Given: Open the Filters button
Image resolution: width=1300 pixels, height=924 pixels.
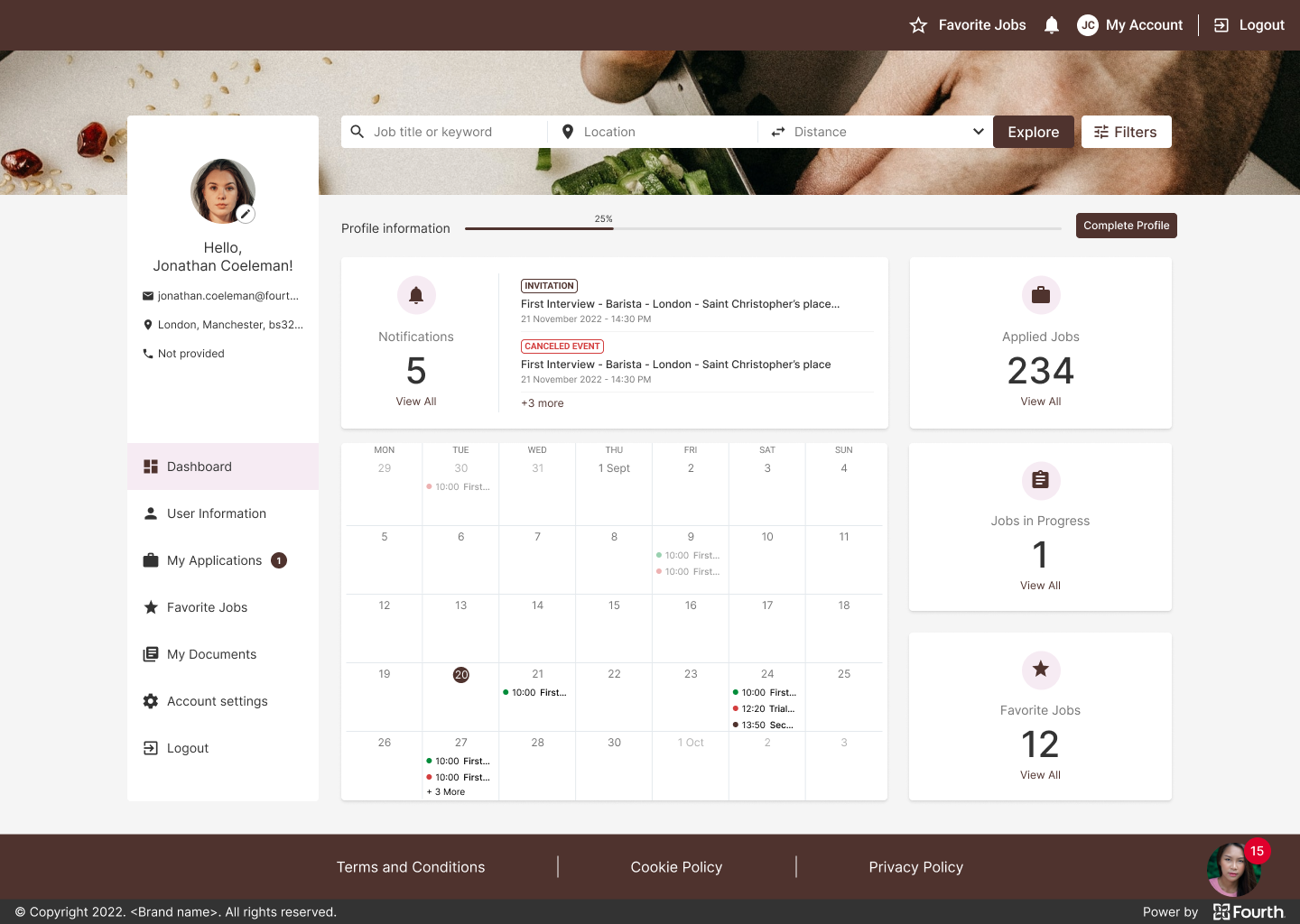Looking at the screenshot, I should [x=1126, y=132].
